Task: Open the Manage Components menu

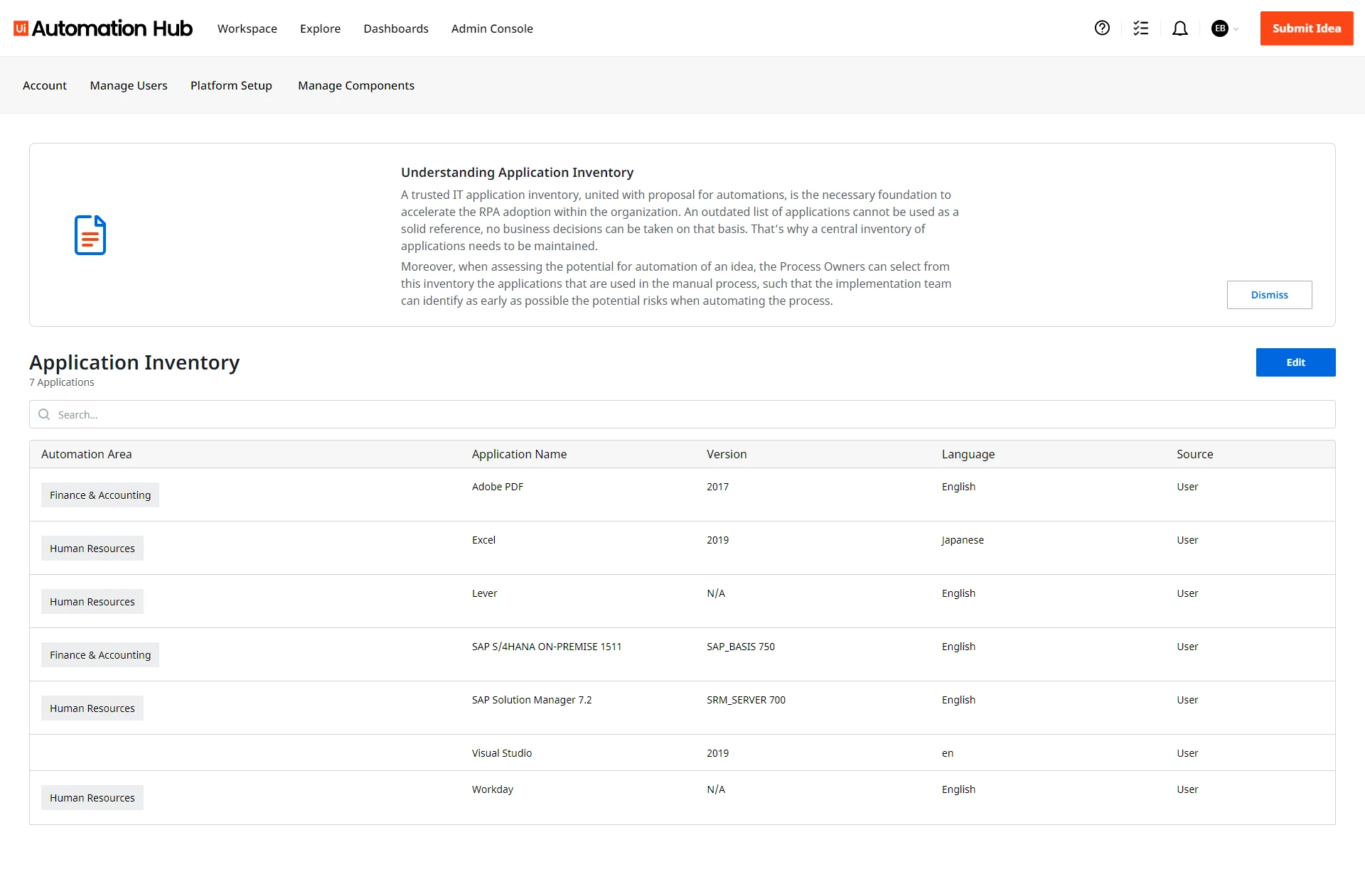Action: click(356, 85)
